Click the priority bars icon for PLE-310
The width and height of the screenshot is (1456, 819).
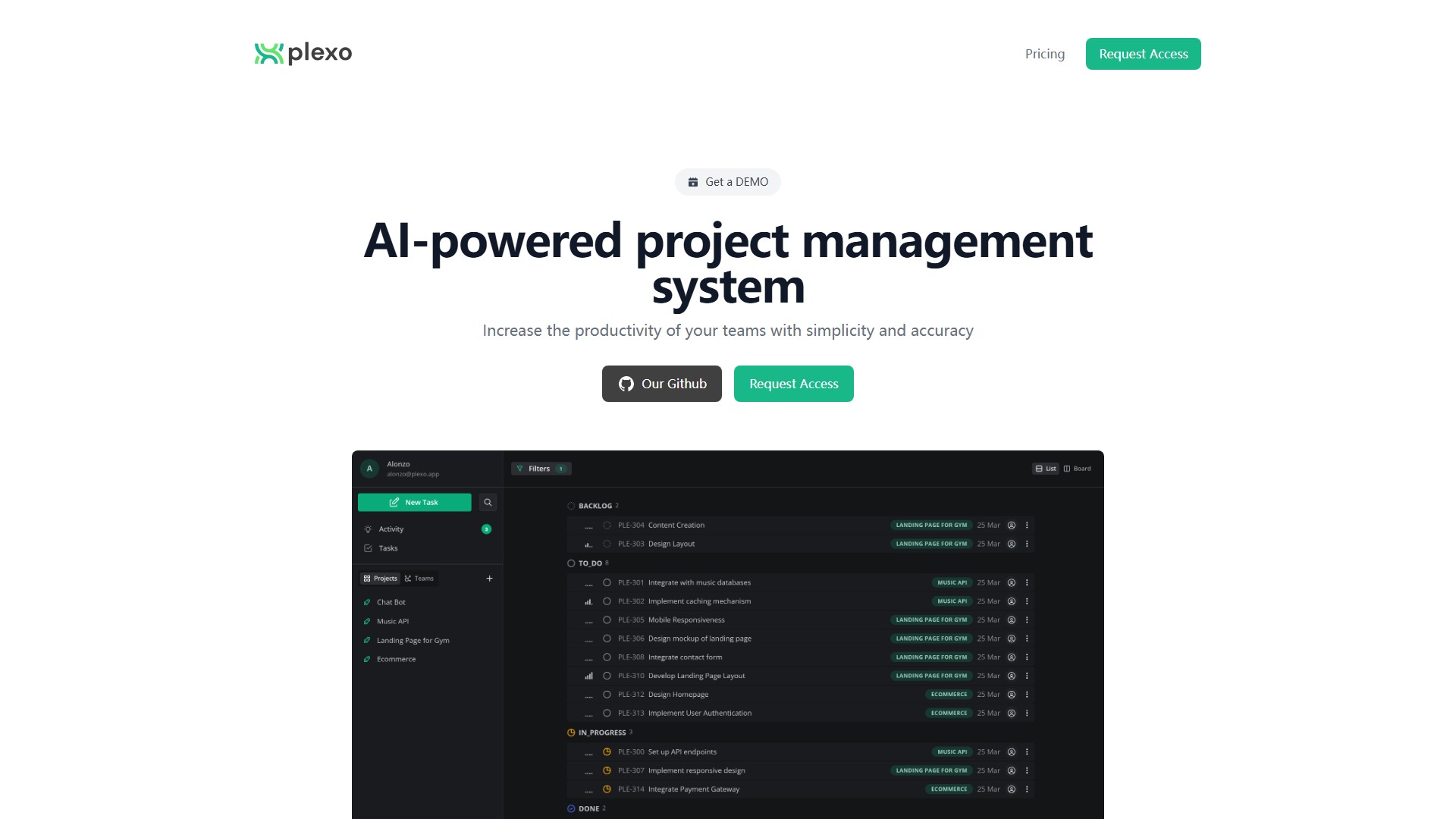pos(588,676)
